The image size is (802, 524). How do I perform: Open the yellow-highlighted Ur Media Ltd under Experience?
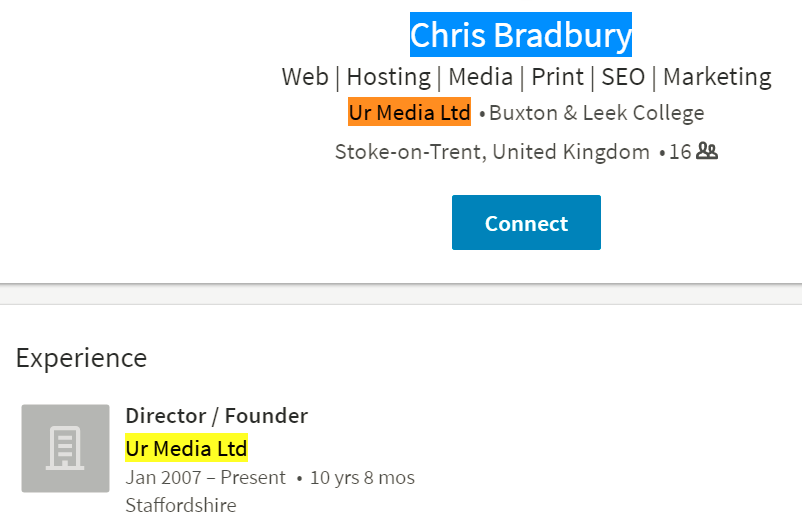pos(186,448)
